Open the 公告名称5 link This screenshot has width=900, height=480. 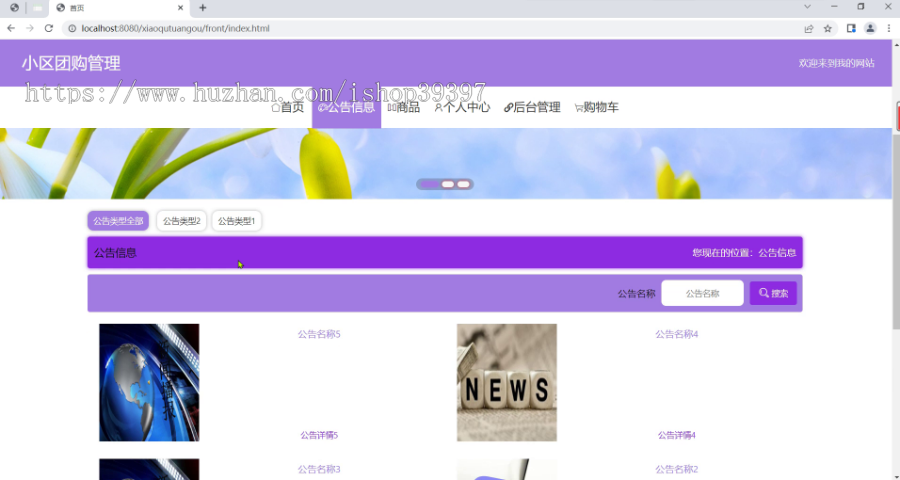coord(319,334)
